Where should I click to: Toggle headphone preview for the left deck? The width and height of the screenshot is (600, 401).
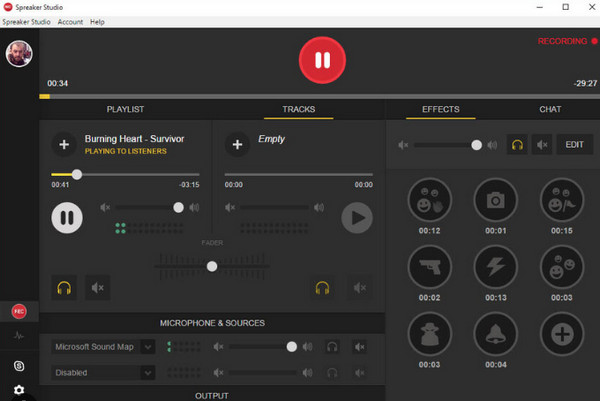(x=64, y=288)
